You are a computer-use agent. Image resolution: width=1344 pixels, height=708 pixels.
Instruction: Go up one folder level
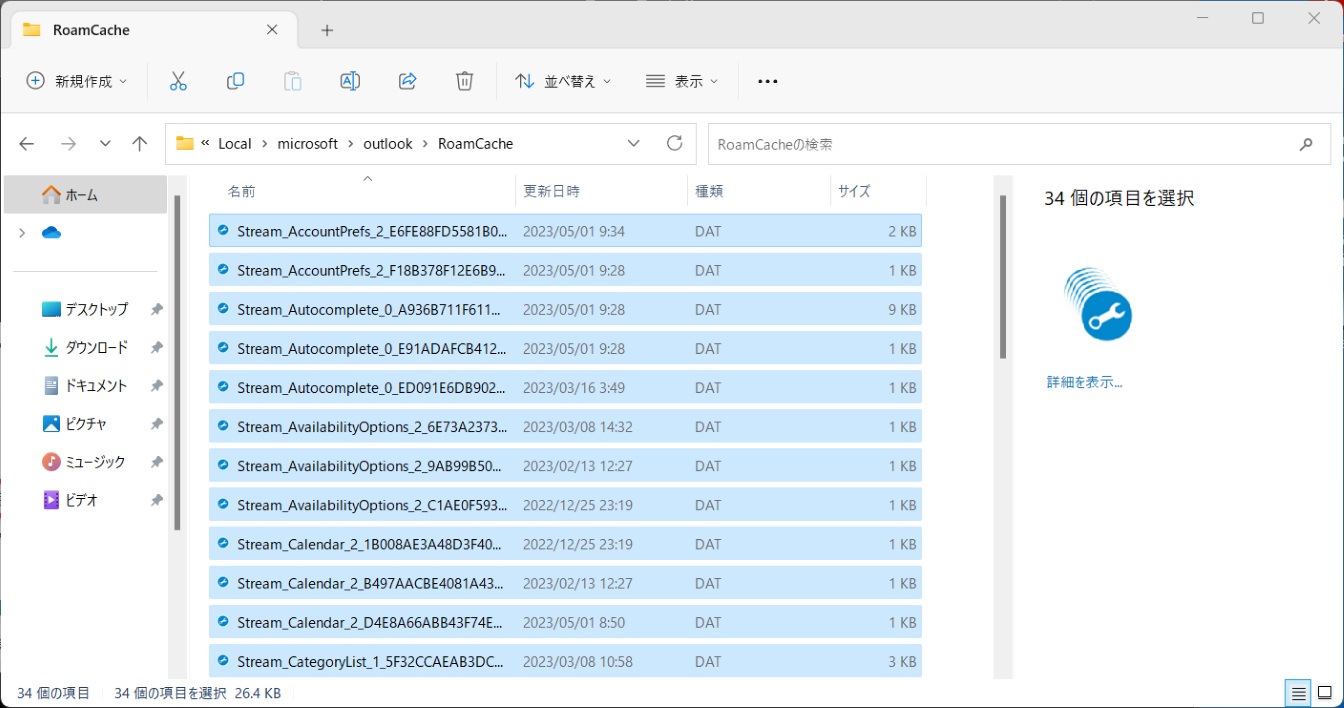click(x=140, y=143)
